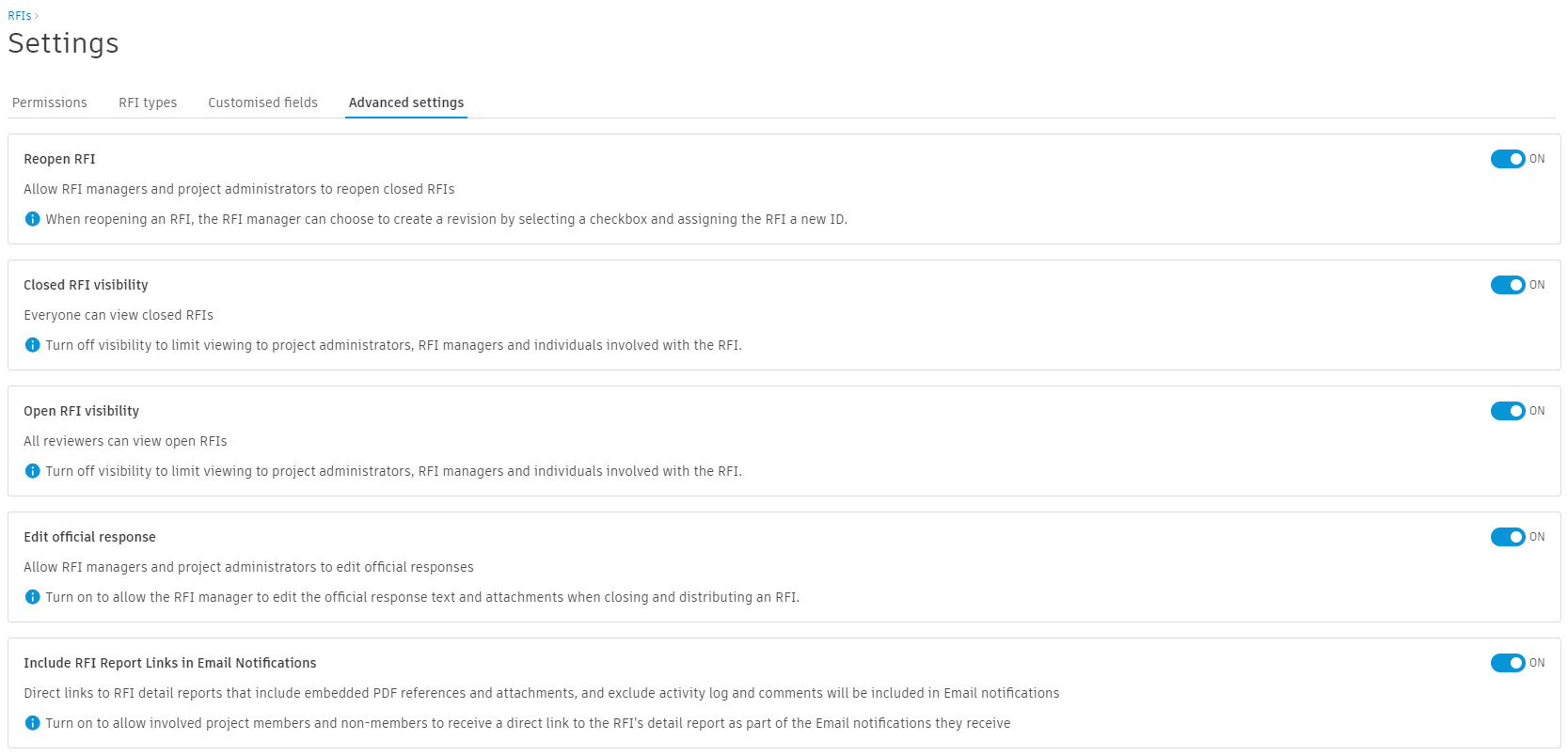The image size is (1568, 756).
Task: Disable the Closed RFI visibility switch
Action: click(1507, 285)
